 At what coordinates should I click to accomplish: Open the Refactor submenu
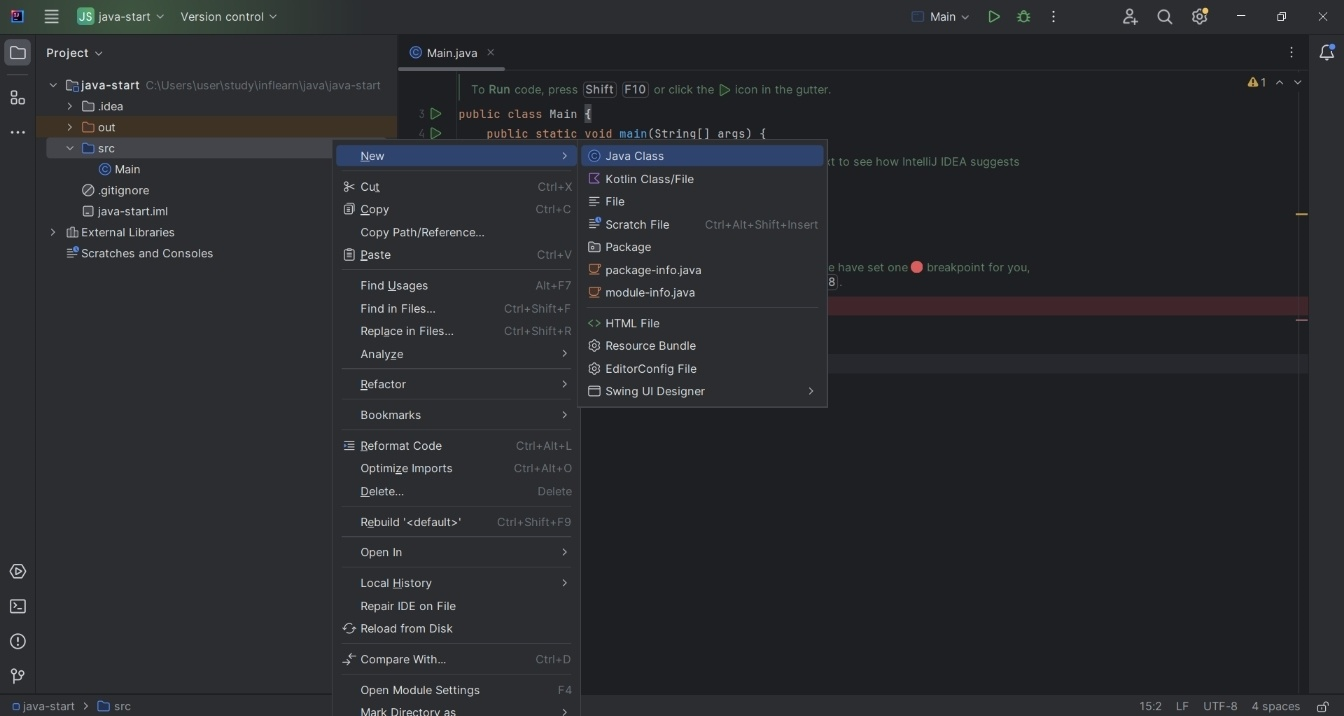click(x=456, y=384)
